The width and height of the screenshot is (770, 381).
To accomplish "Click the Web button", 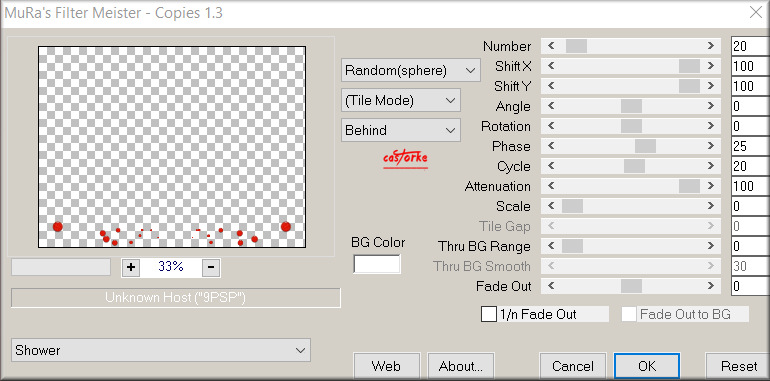I will click(386, 366).
